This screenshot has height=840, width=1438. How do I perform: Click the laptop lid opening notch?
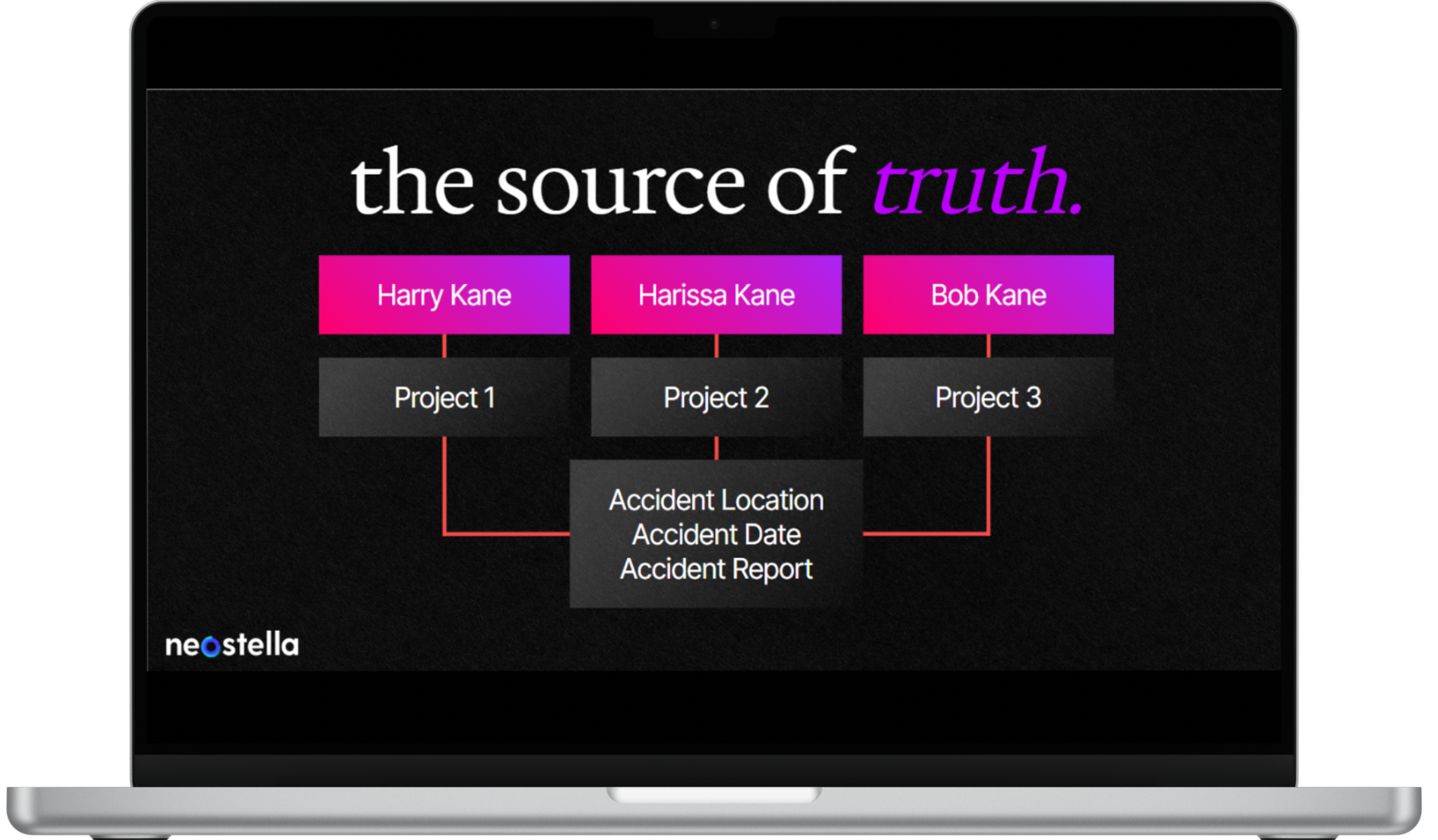pos(714,795)
